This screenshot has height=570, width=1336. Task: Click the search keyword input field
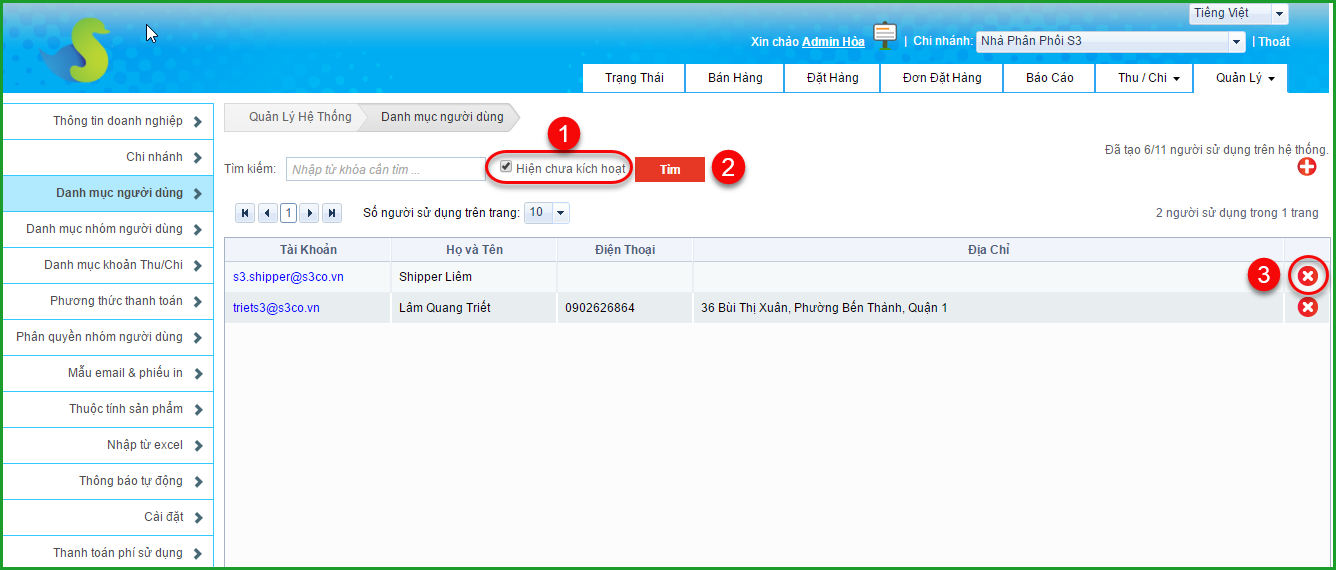pyautogui.click(x=385, y=169)
